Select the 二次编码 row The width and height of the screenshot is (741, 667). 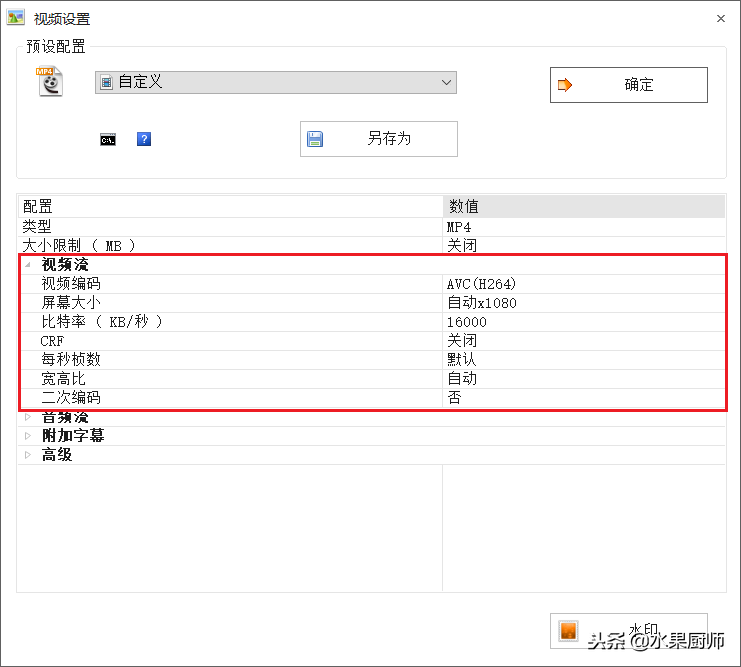point(371,398)
